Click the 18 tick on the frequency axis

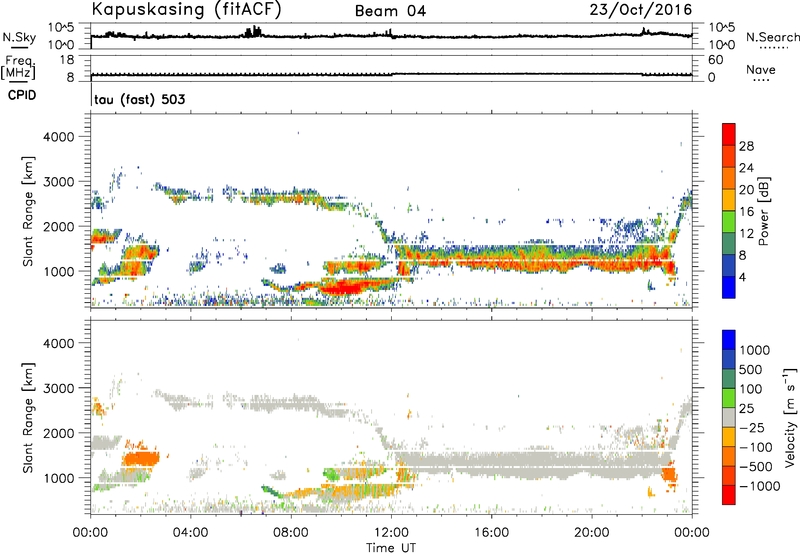click(x=67, y=60)
